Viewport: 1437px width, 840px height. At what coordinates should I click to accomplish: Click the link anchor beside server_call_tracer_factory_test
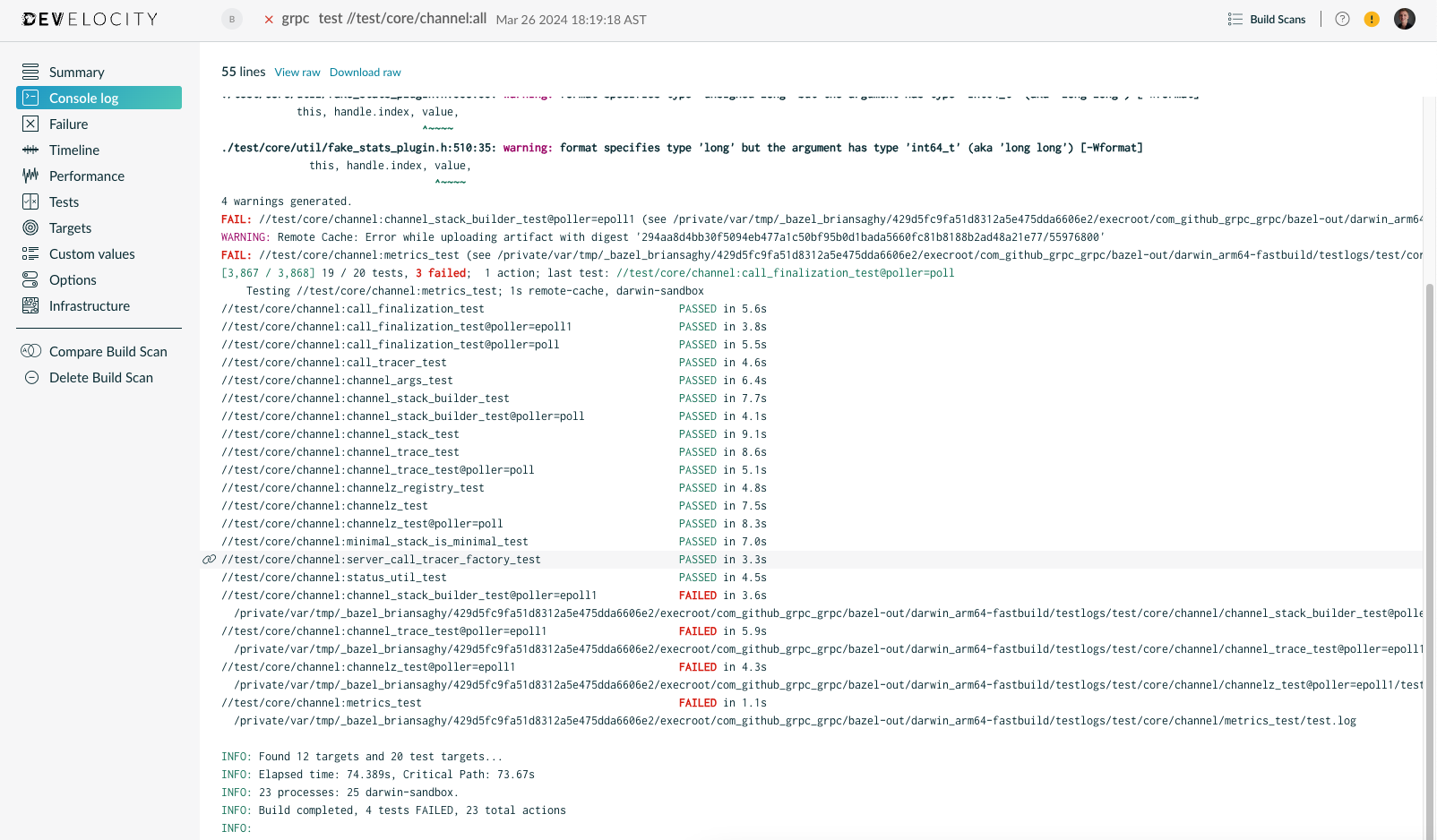pyautogui.click(x=209, y=559)
